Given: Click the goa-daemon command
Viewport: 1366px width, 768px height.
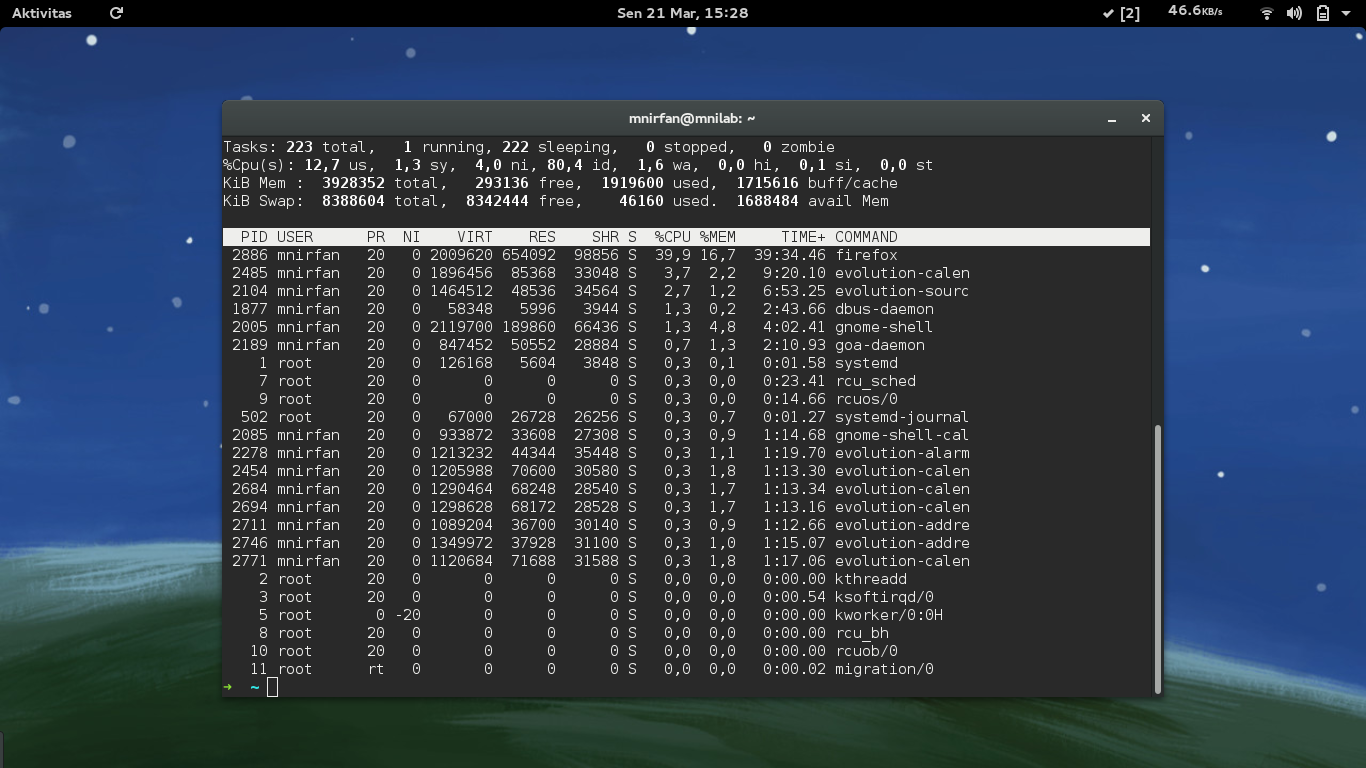Looking at the screenshot, I should (x=880, y=345).
